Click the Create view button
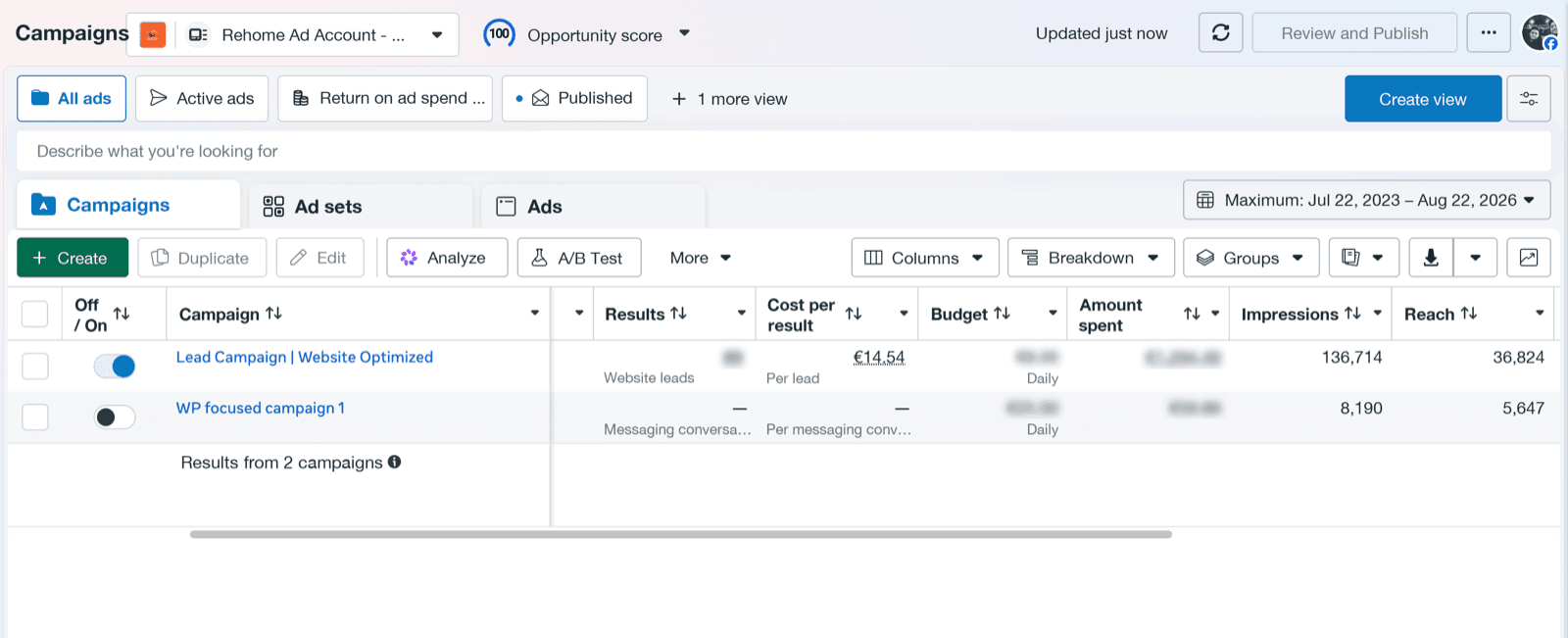1568x638 pixels. click(x=1423, y=99)
